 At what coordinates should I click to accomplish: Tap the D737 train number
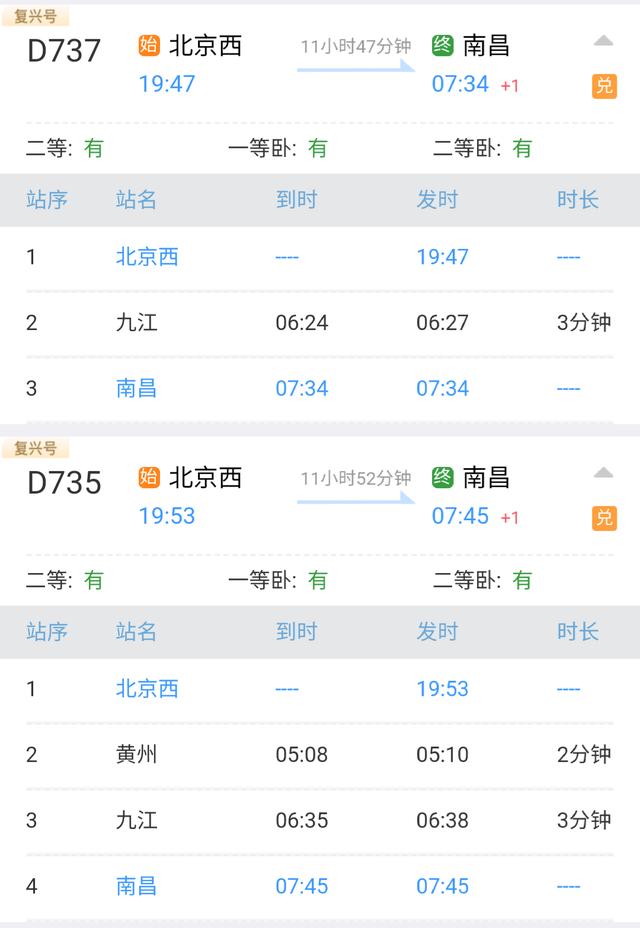[x=64, y=51]
